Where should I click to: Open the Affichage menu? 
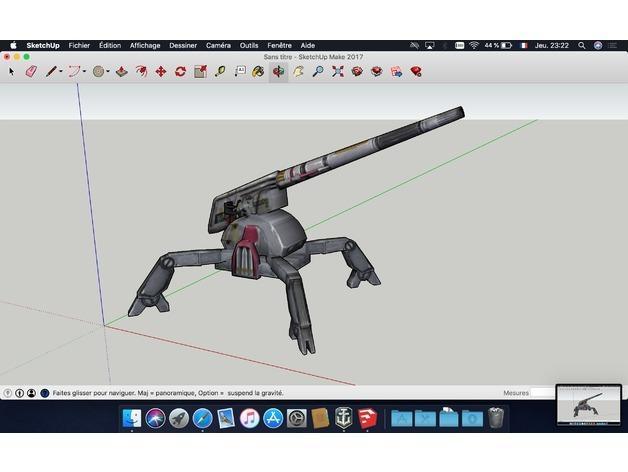point(145,45)
